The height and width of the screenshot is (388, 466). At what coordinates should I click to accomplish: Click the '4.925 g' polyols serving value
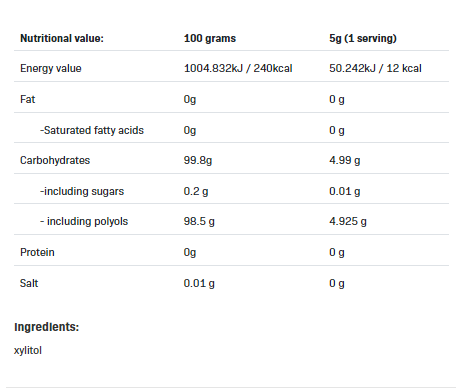click(348, 221)
